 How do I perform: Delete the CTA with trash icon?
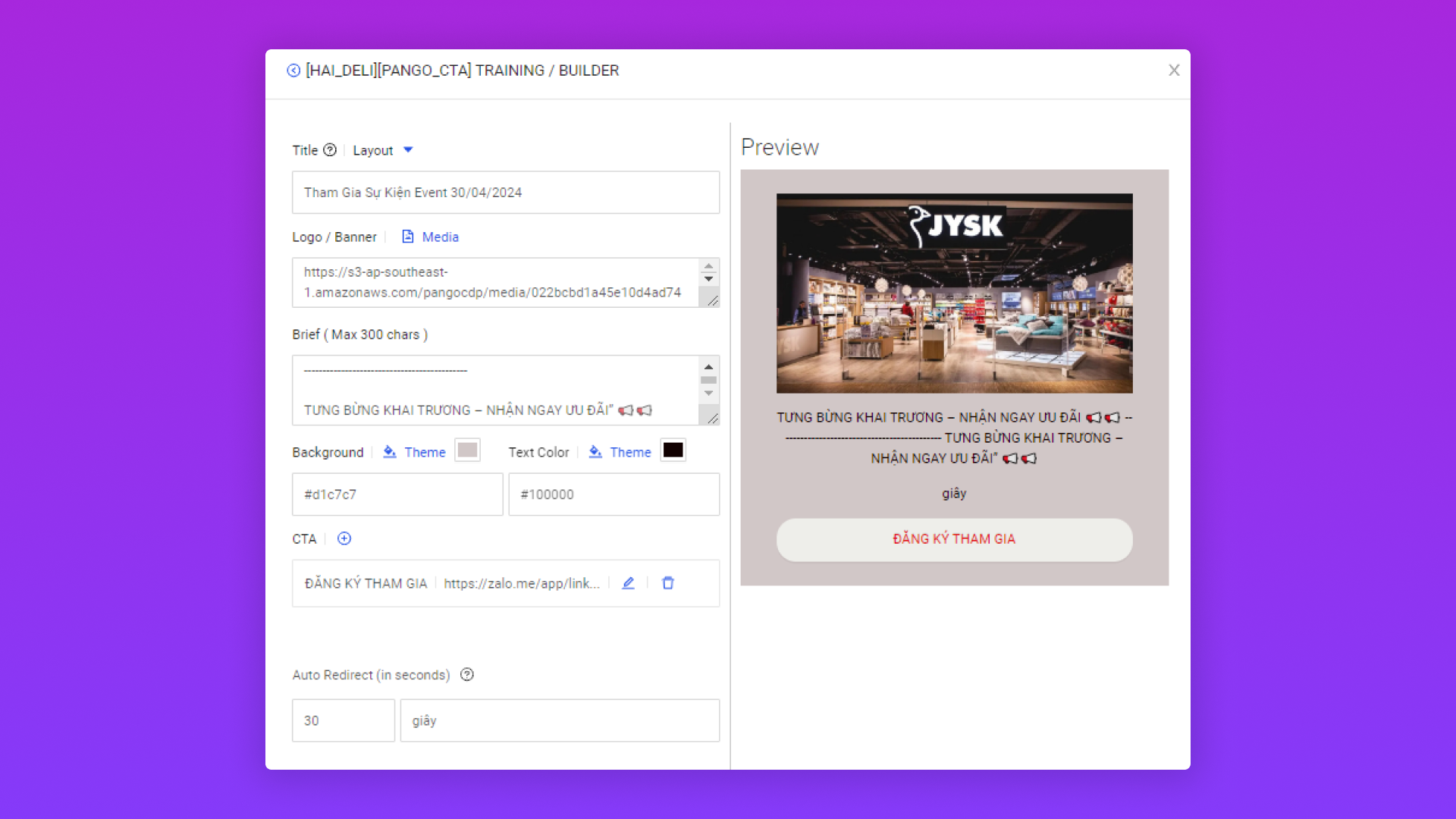click(668, 583)
